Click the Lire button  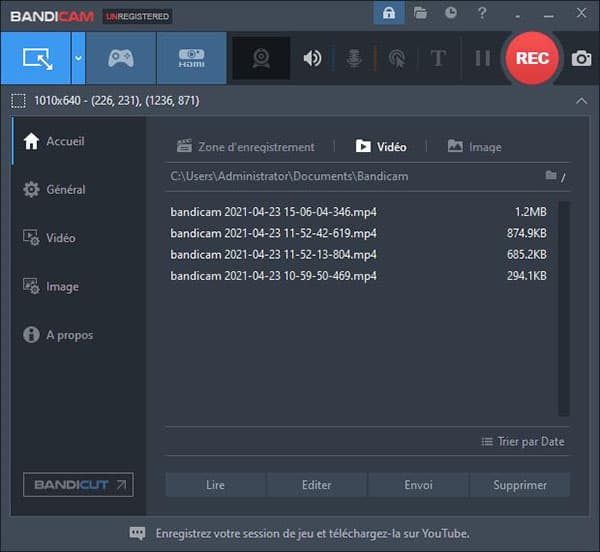coord(215,485)
